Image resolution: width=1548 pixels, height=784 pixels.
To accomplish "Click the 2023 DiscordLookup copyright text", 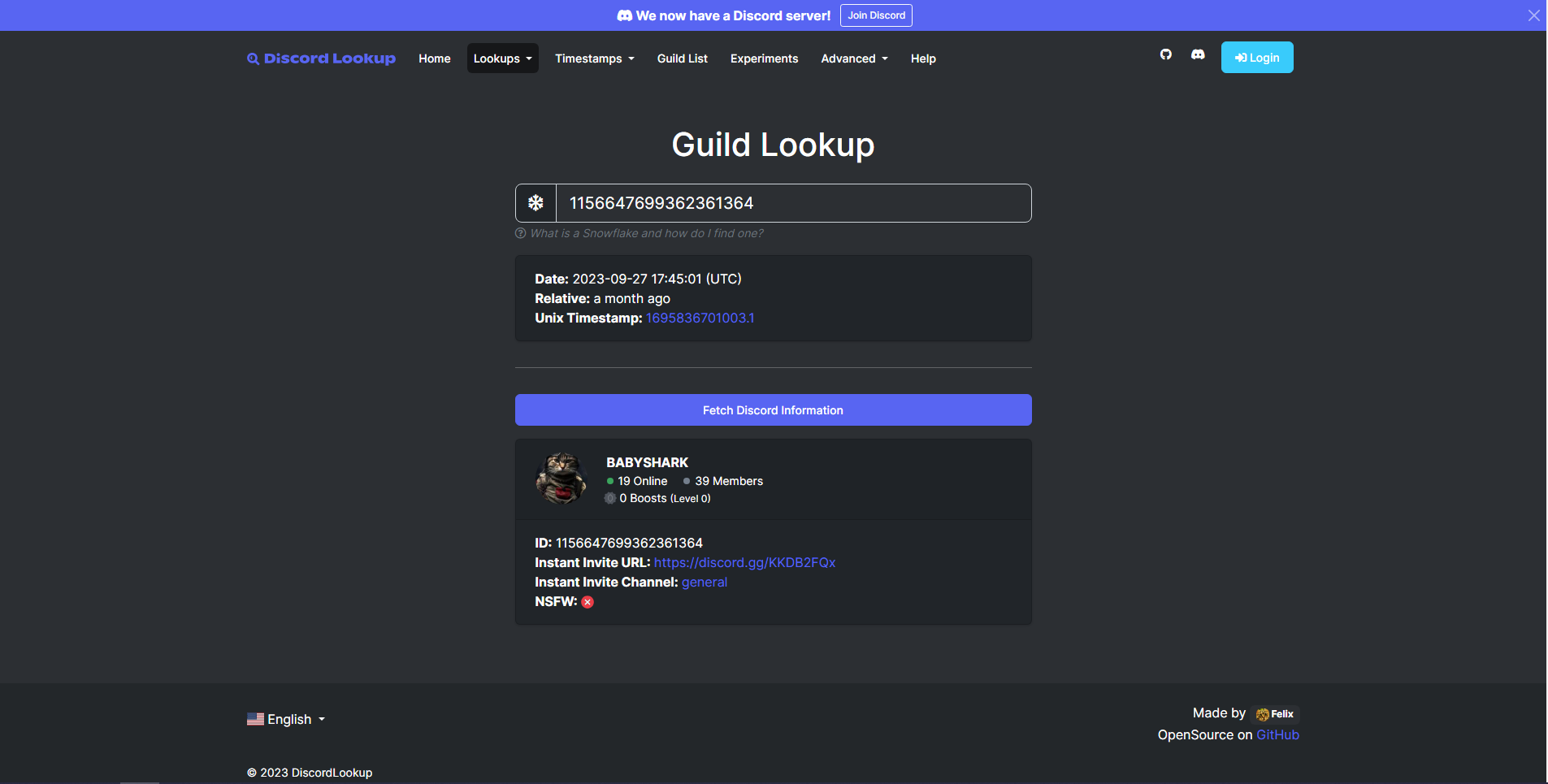I will coord(310,773).
